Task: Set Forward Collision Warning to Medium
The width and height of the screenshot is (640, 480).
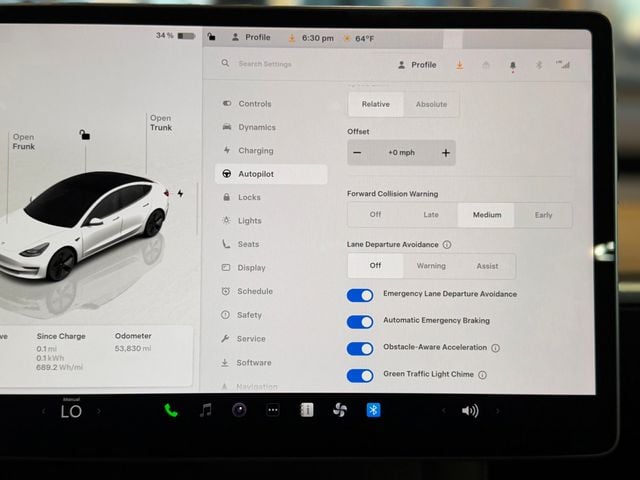Action: pyautogui.click(x=487, y=215)
